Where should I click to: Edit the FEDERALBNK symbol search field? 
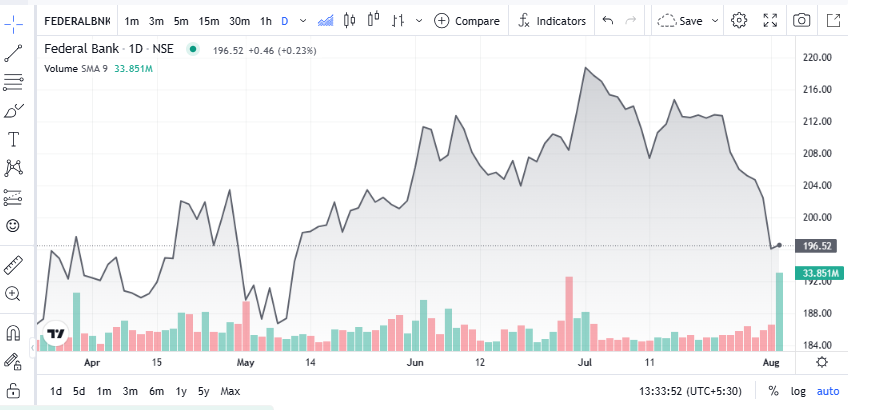77,21
